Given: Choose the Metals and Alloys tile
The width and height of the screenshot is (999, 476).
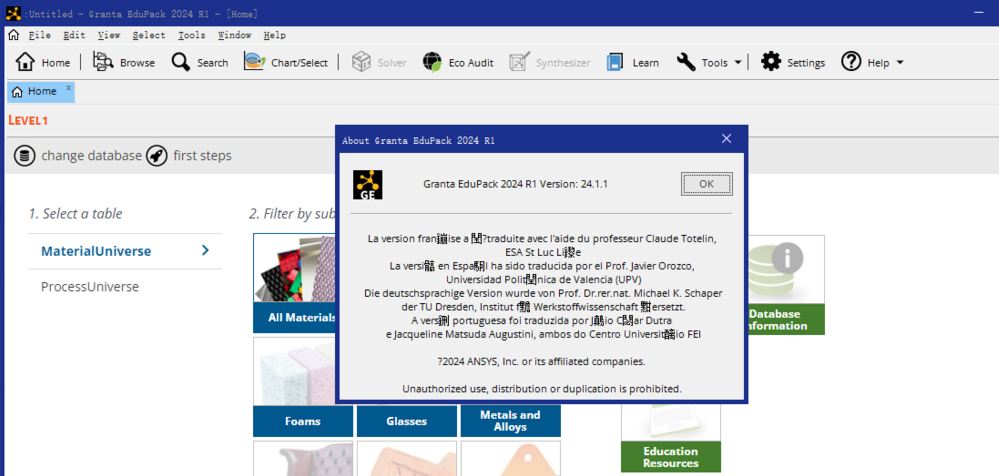Looking at the screenshot, I should 510,421.
